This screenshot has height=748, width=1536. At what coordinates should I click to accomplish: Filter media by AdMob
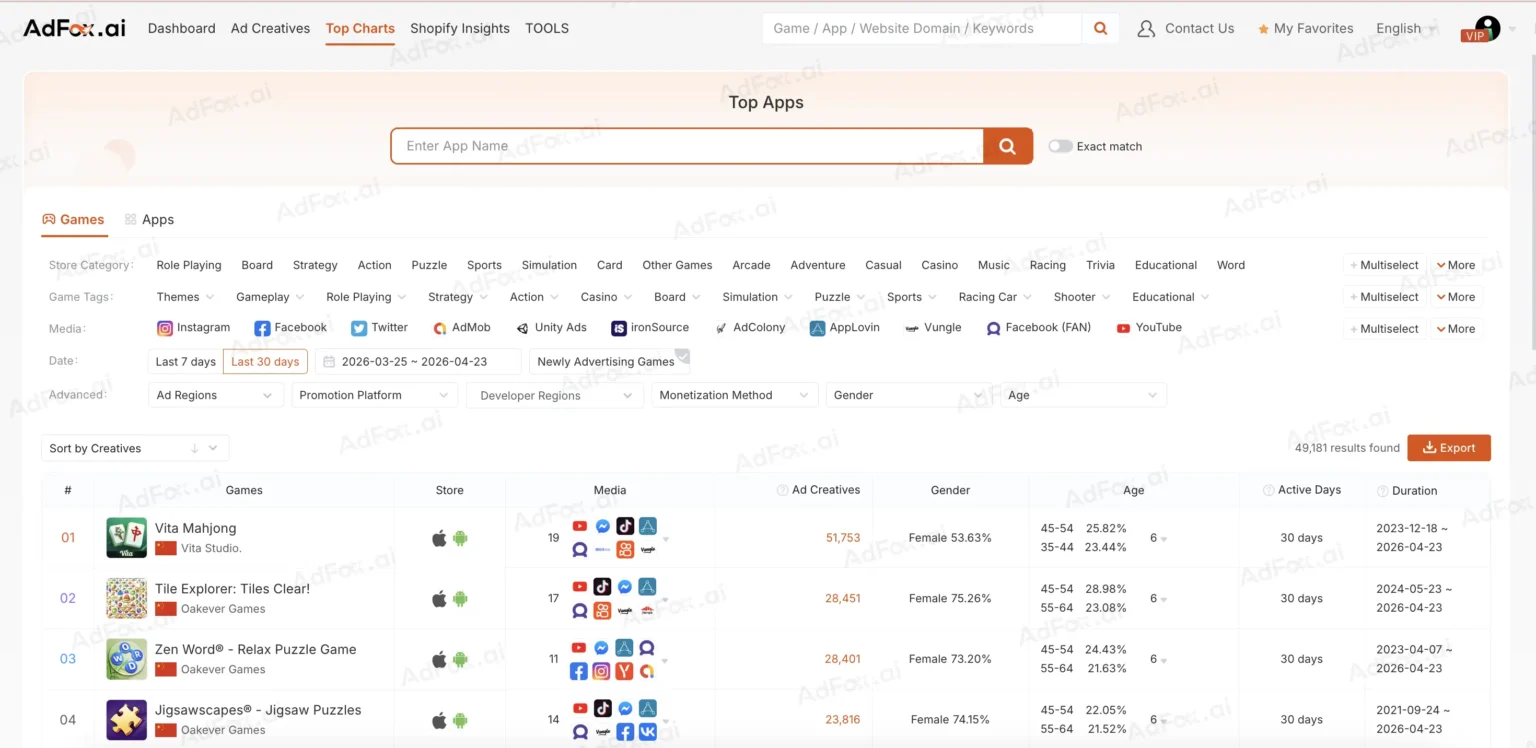point(461,328)
